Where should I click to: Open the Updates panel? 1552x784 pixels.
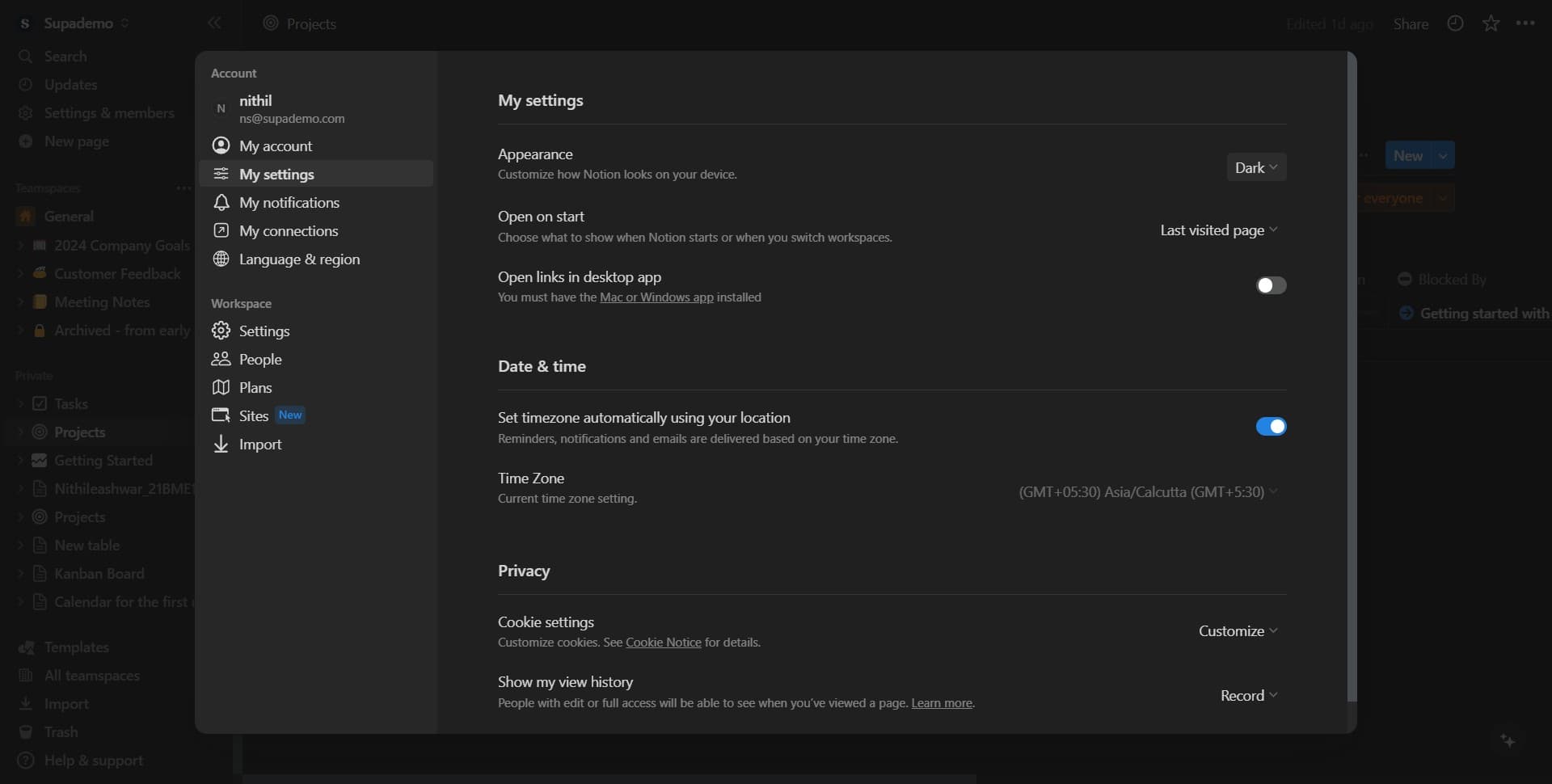(x=70, y=84)
